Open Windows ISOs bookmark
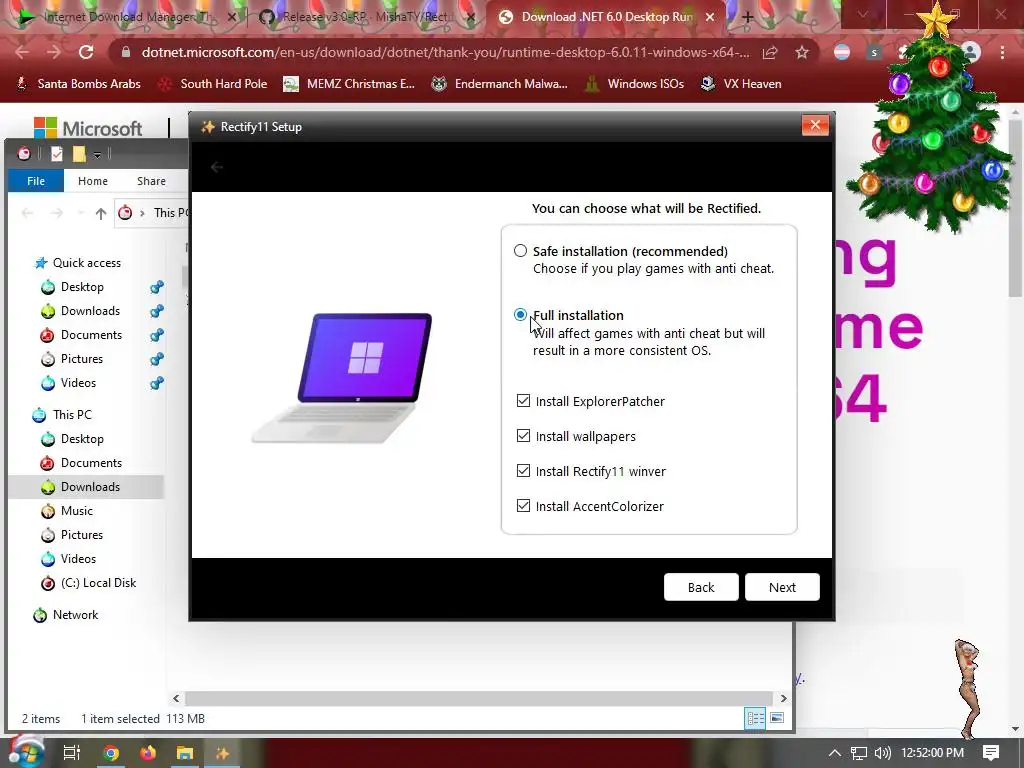The height and width of the screenshot is (768, 1024). 634,84
